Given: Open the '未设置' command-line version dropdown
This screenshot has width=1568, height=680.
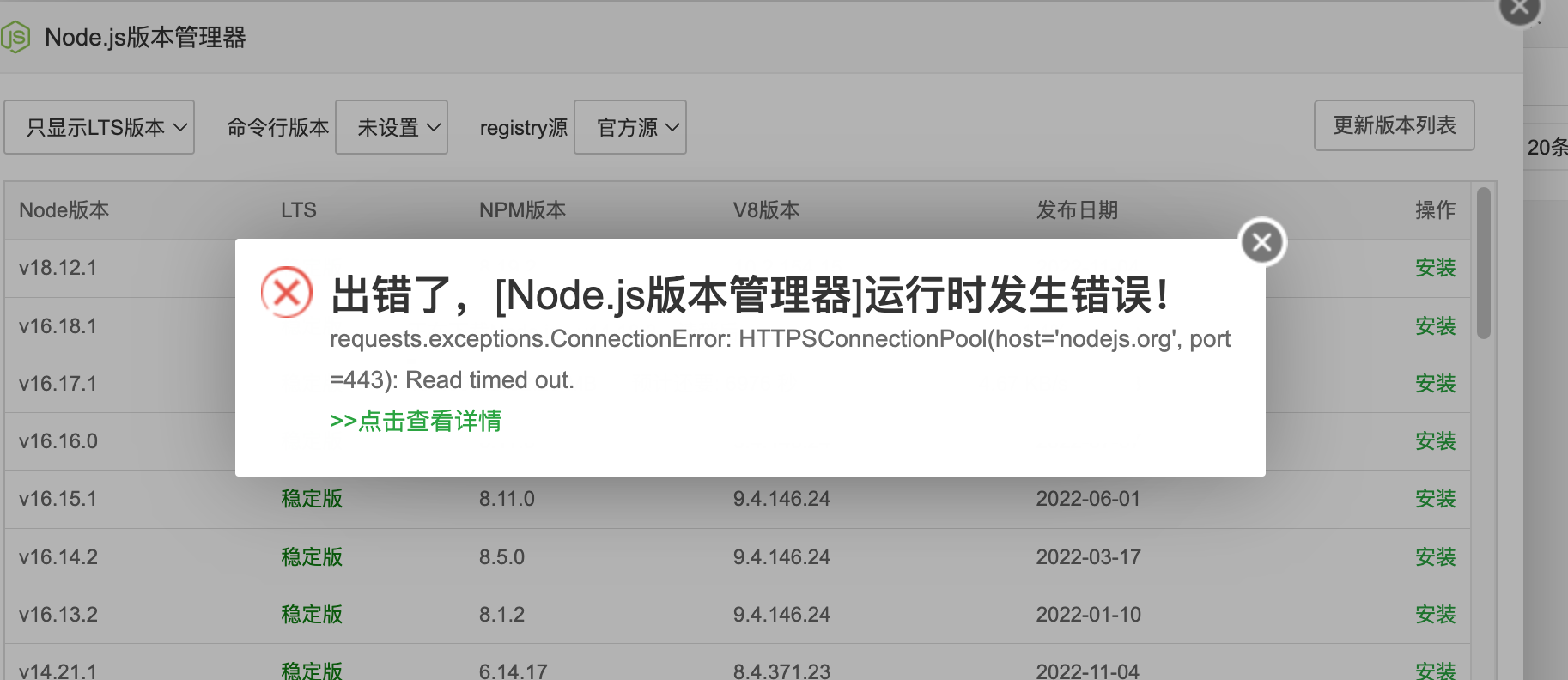Looking at the screenshot, I should (x=392, y=127).
